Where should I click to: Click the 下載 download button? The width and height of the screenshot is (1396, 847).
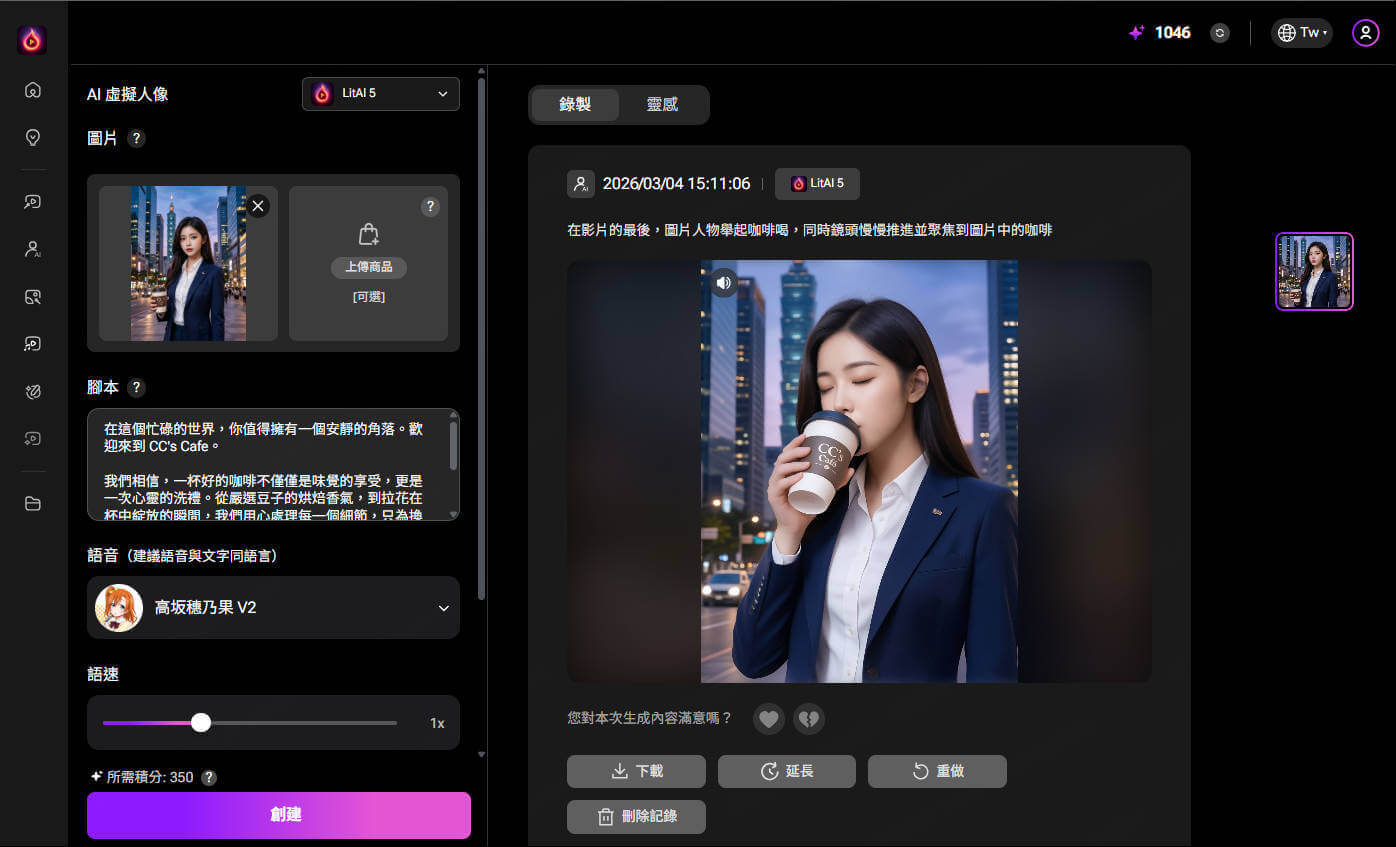pos(636,771)
